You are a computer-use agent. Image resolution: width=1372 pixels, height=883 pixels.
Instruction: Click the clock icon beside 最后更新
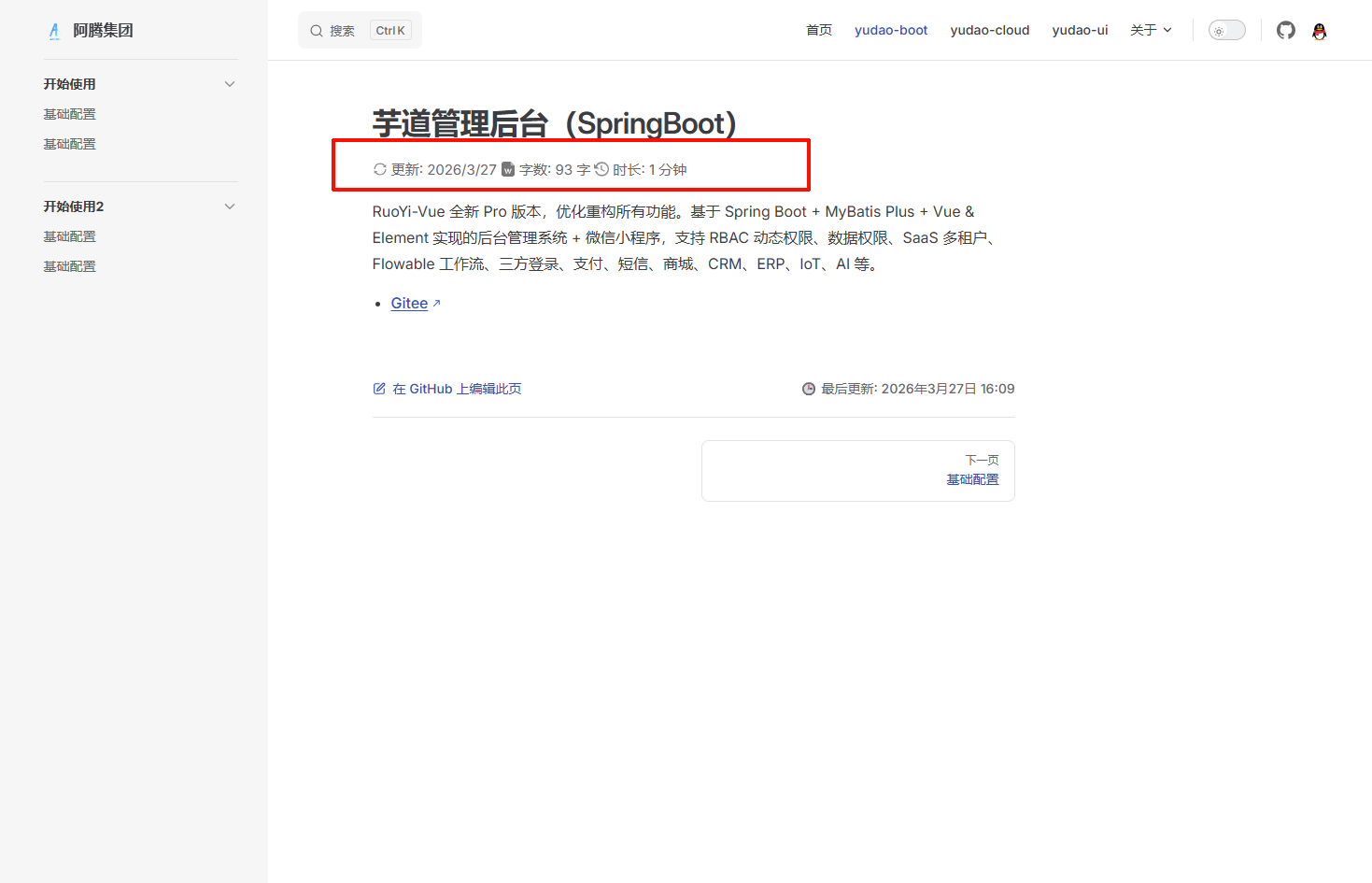tap(809, 389)
